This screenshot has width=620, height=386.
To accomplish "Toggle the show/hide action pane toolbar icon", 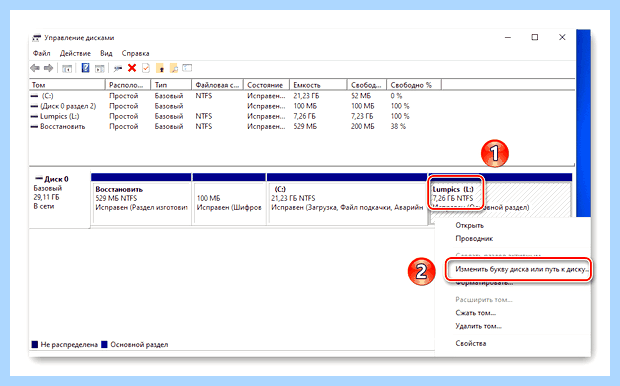I will coord(100,69).
